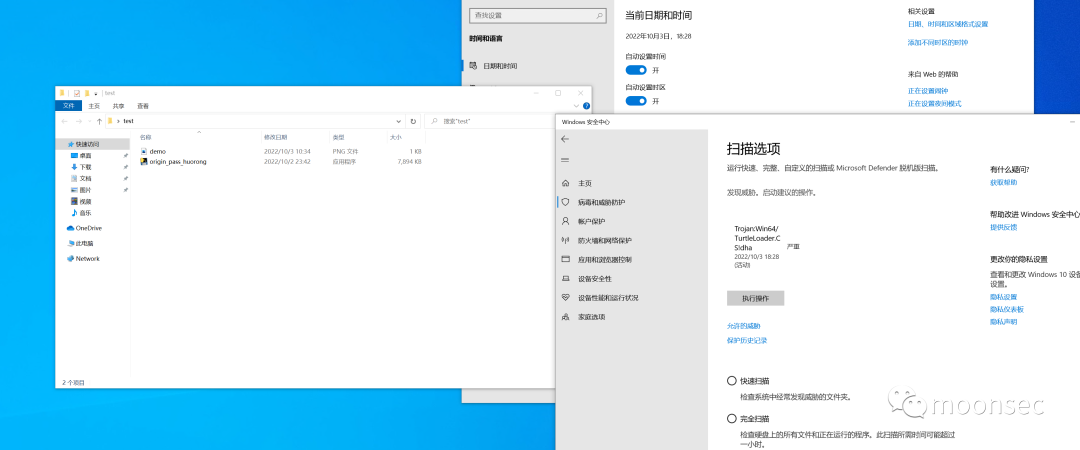Click the 查找设置 search field
Viewport: 1080px width, 450px height.
(538, 15)
